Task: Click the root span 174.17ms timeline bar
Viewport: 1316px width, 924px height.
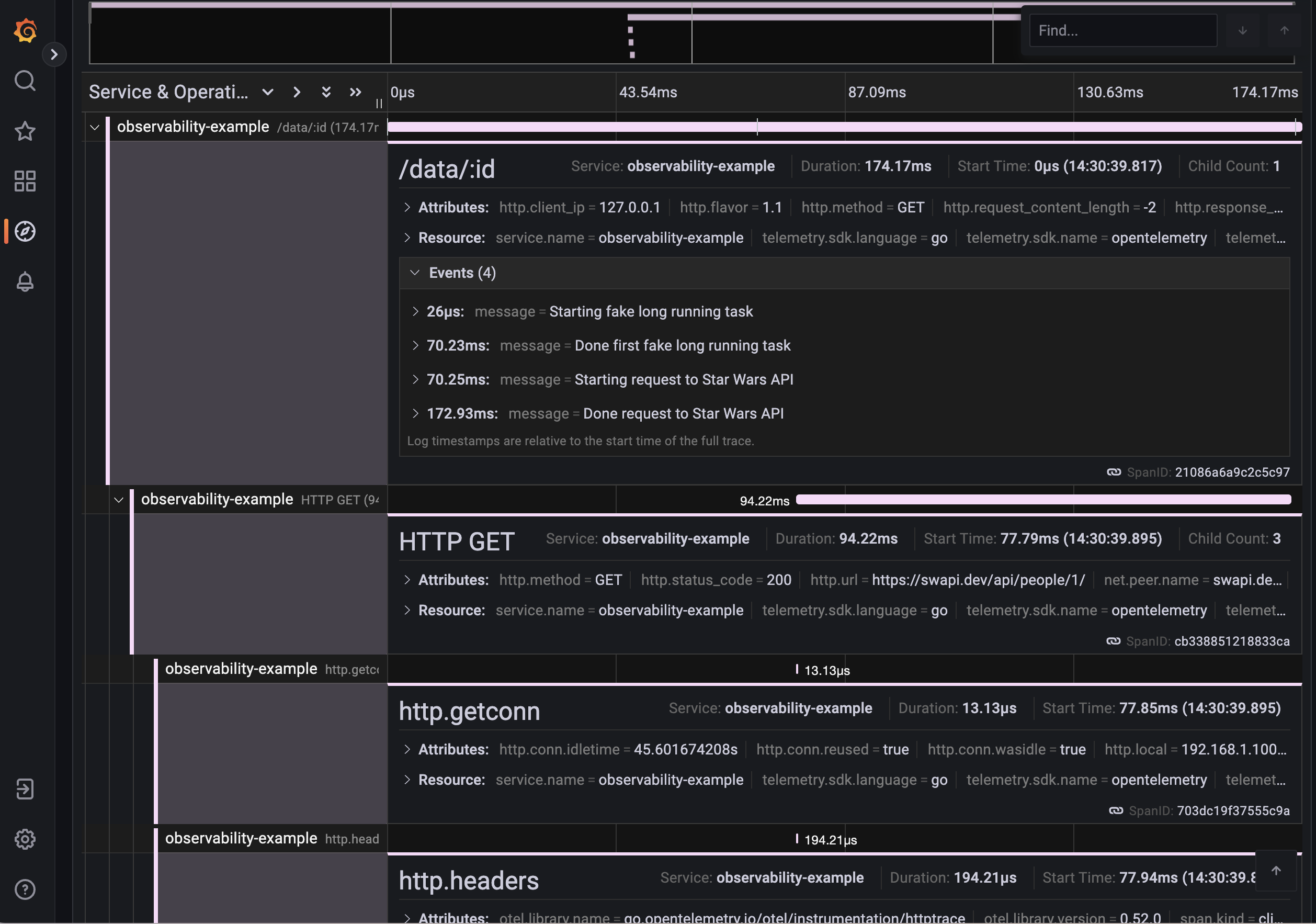Action: click(x=844, y=127)
